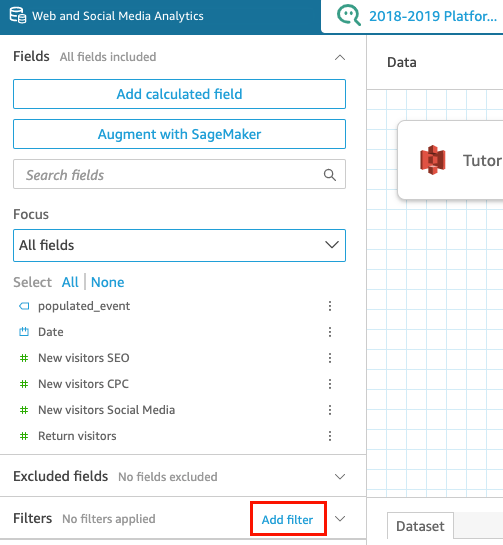Click the dataset icon beside Web and Social Media Analytics
This screenshot has width=503, height=545.
(18, 16)
